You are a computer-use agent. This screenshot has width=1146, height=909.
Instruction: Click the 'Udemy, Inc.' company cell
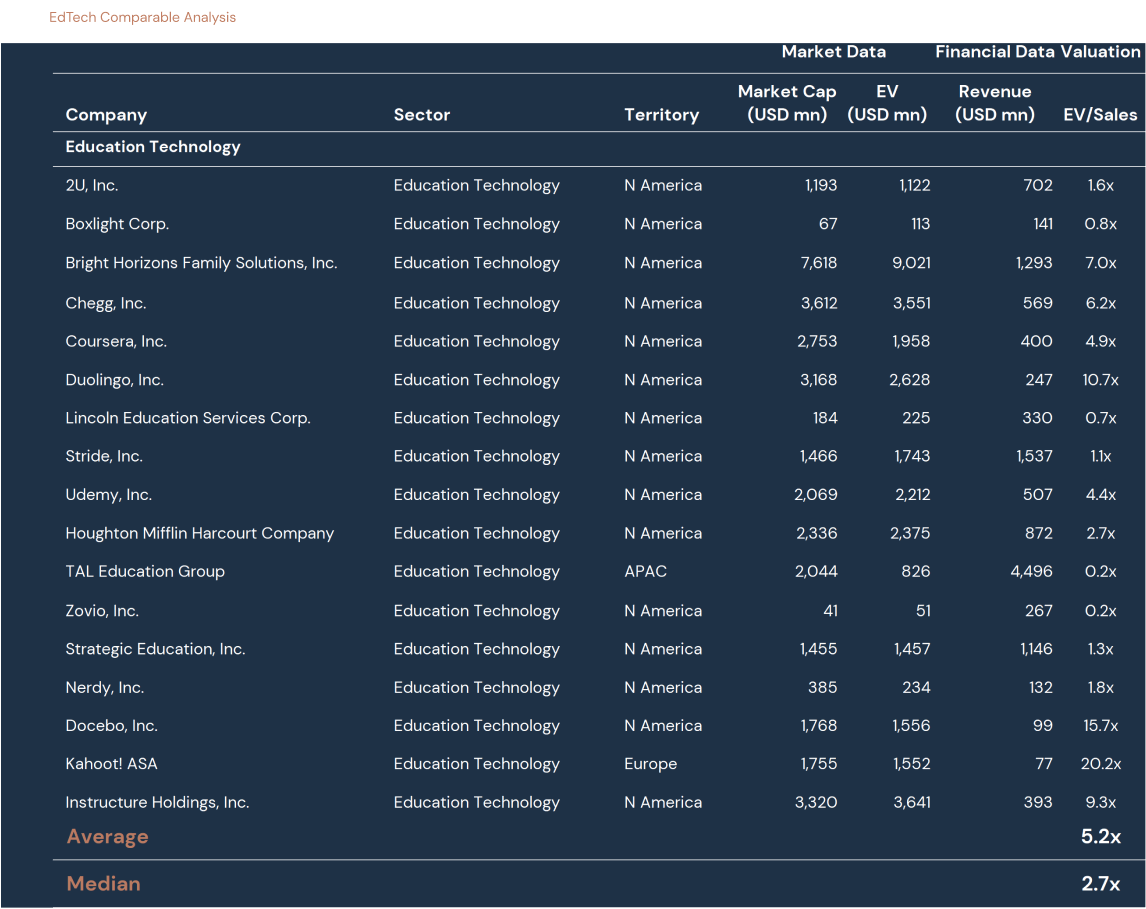[109, 495]
